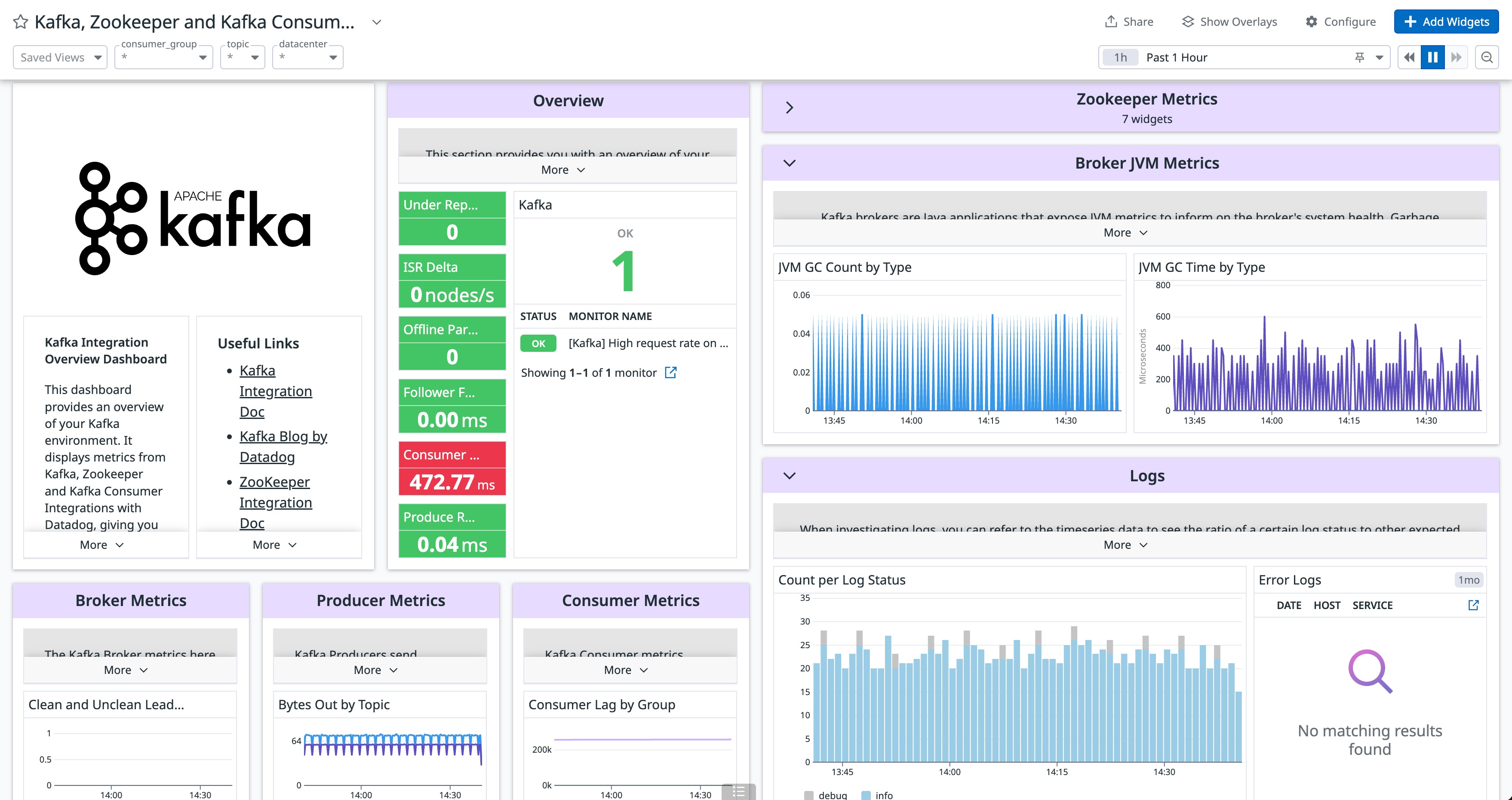
Task: Expand Logs description More
Action: point(1125,545)
